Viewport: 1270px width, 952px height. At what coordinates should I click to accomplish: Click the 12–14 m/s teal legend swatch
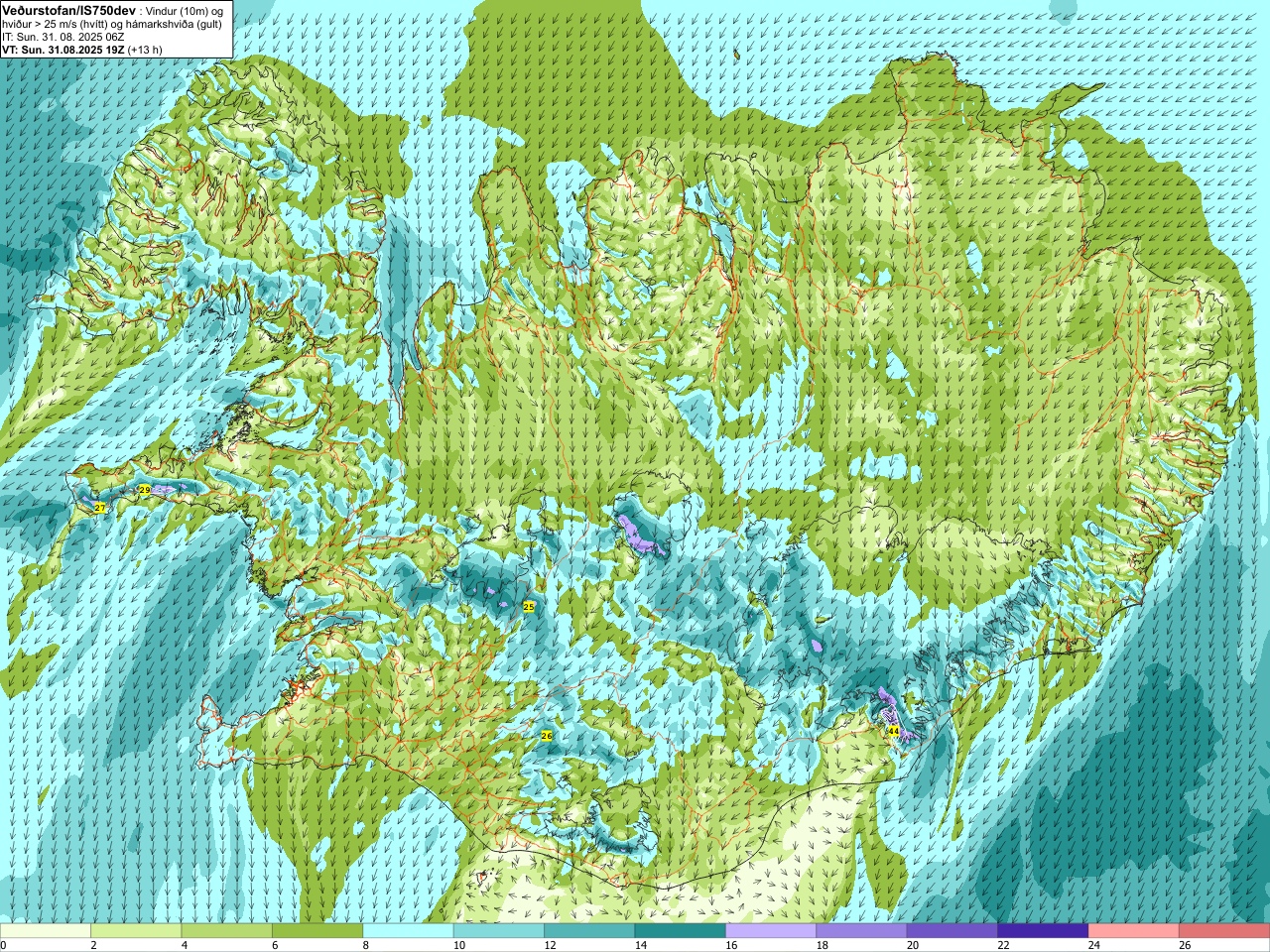click(x=589, y=931)
